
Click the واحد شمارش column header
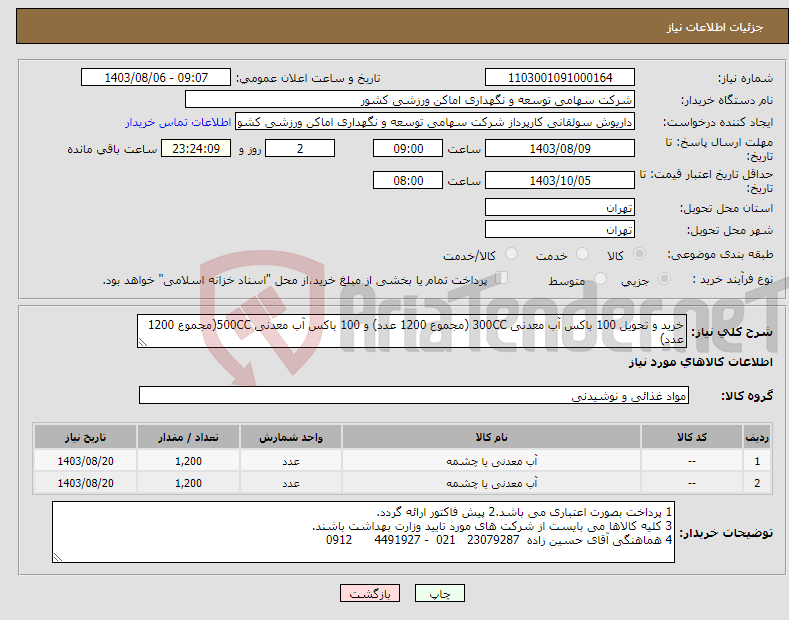point(291,437)
